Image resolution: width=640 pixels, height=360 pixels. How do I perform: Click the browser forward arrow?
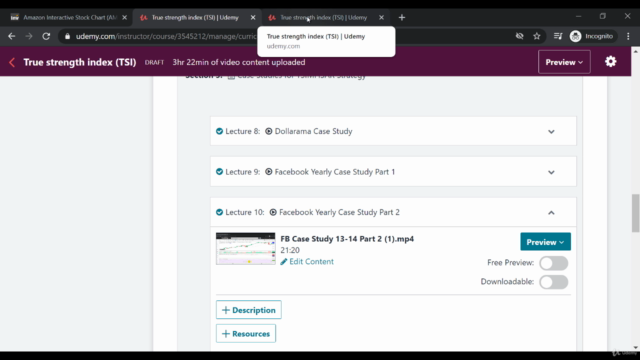coord(29,36)
